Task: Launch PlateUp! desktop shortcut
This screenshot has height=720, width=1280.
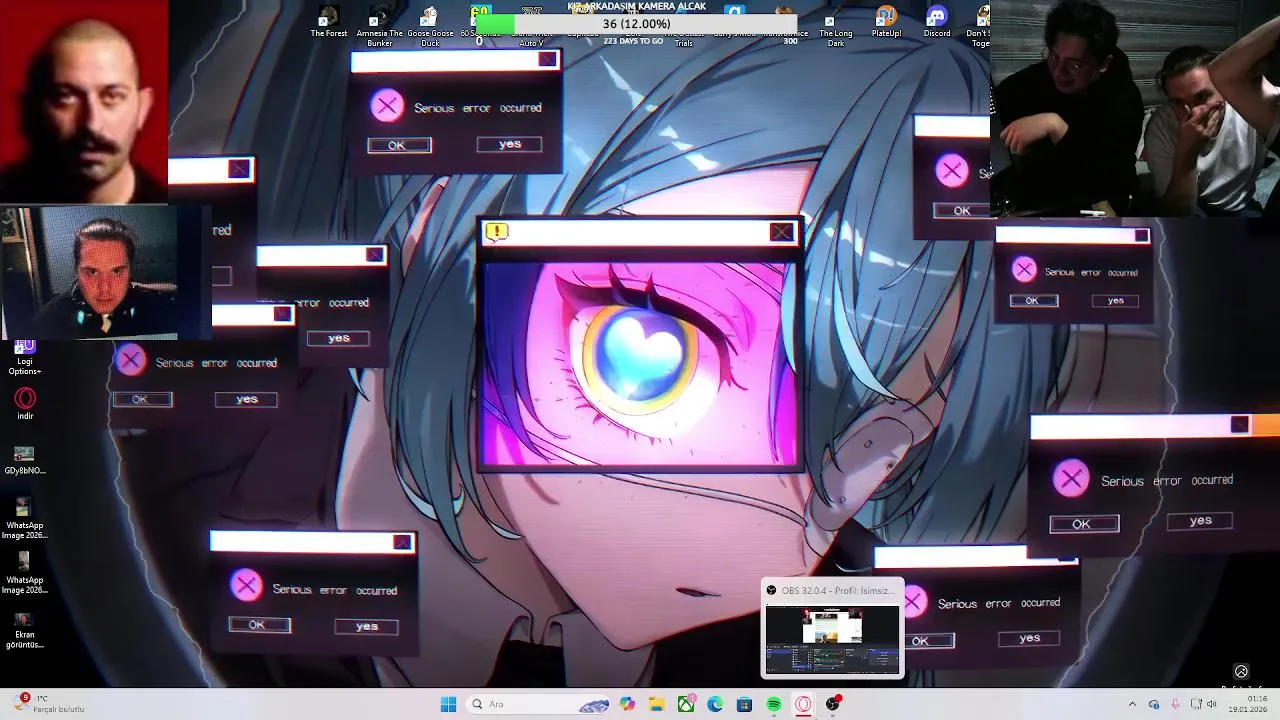Action: coord(886,22)
